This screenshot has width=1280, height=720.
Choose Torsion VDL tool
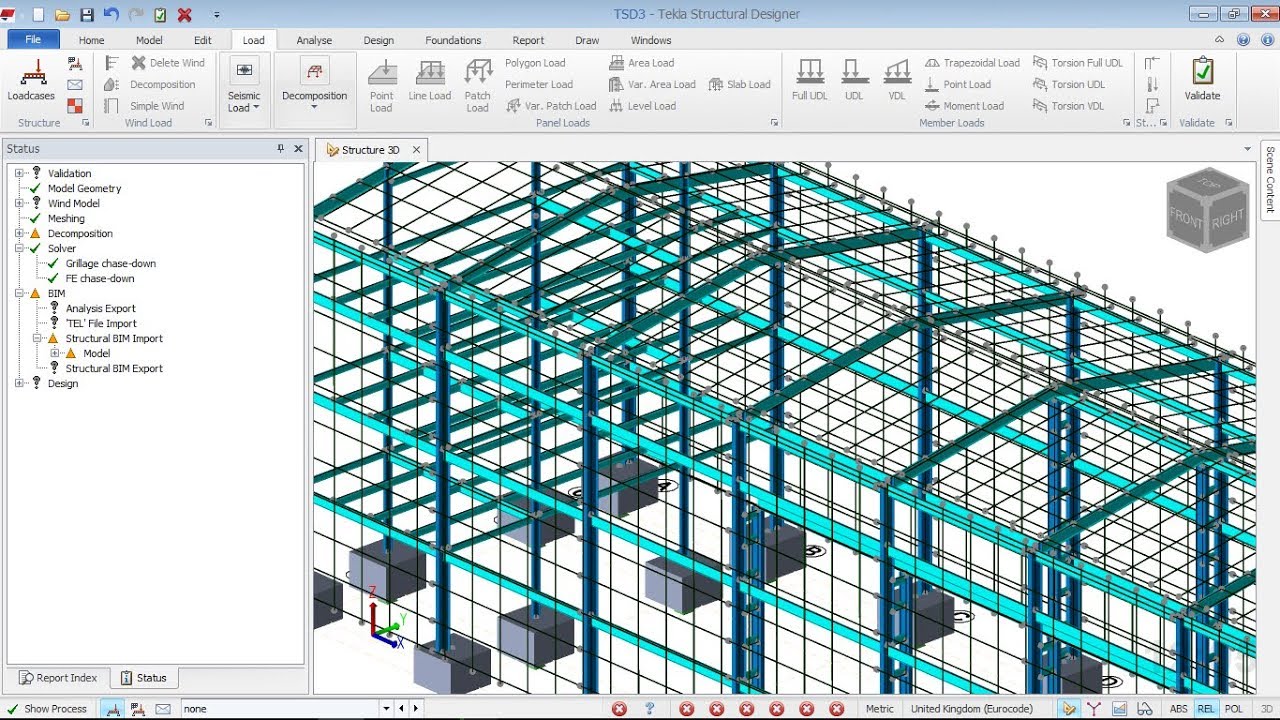tap(1068, 106)
